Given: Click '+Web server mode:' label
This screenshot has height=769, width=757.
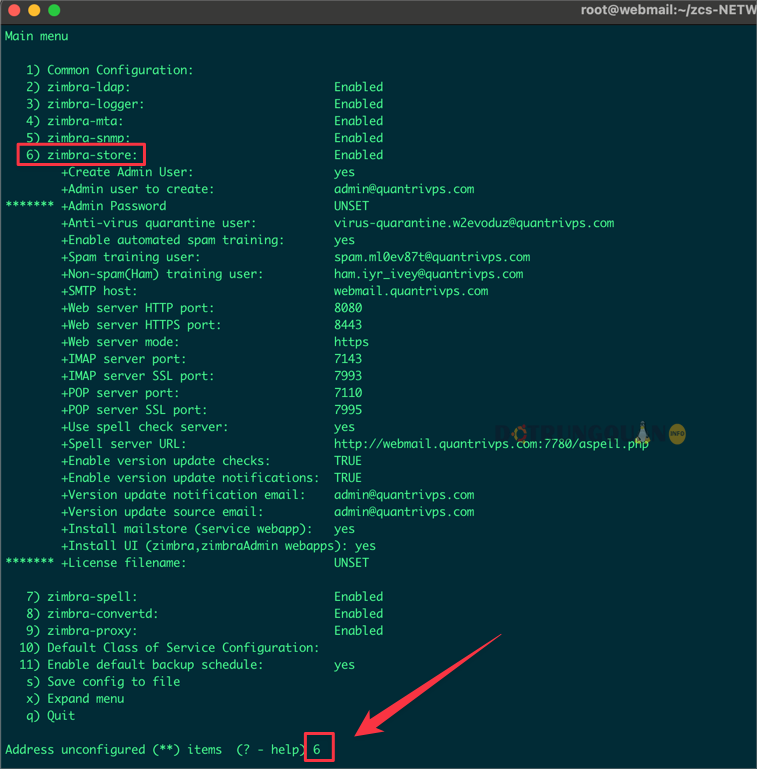Looking at the screenshot, I should 121,342.
